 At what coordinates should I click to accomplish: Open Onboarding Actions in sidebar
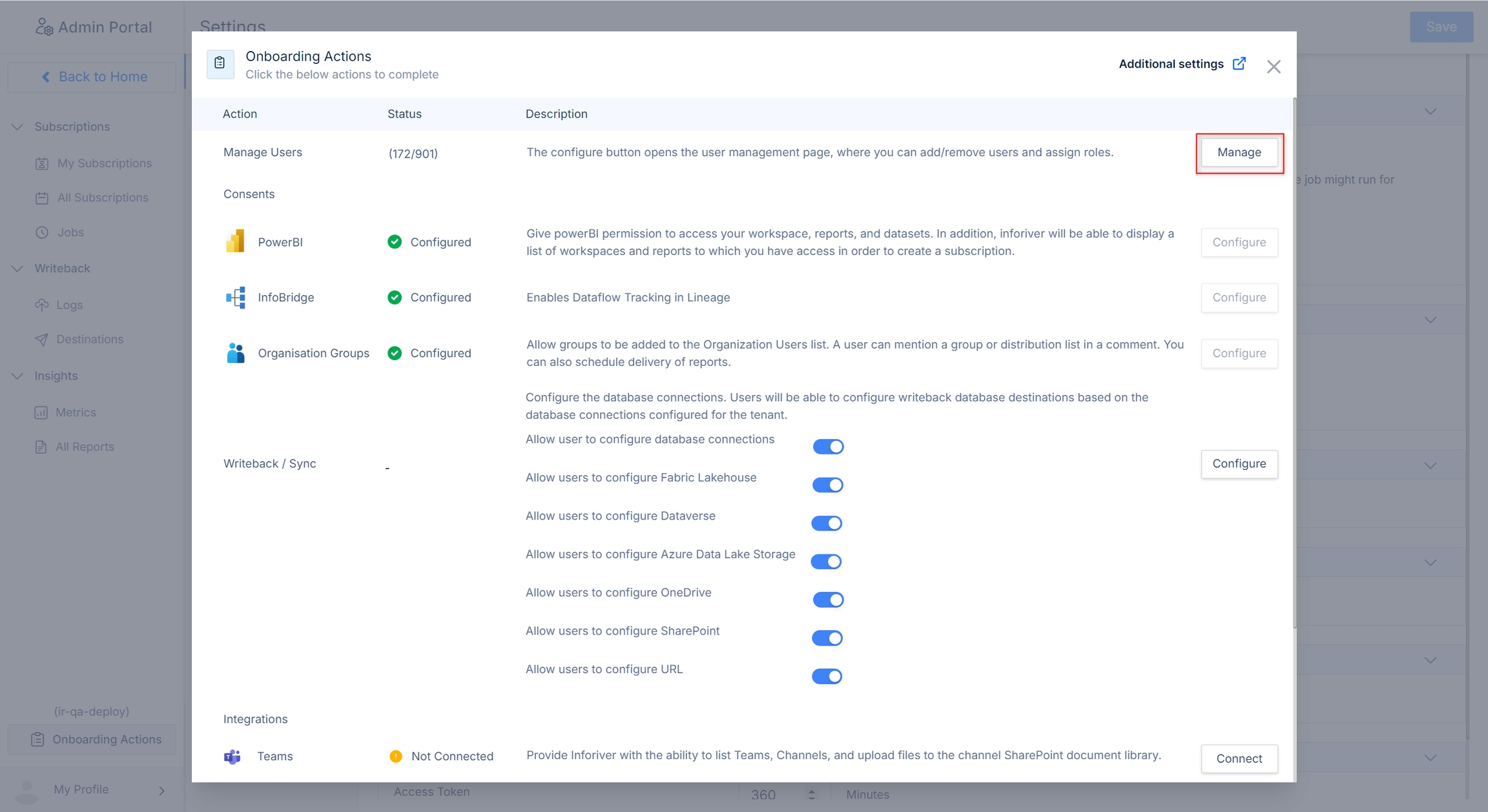(96, 740)
